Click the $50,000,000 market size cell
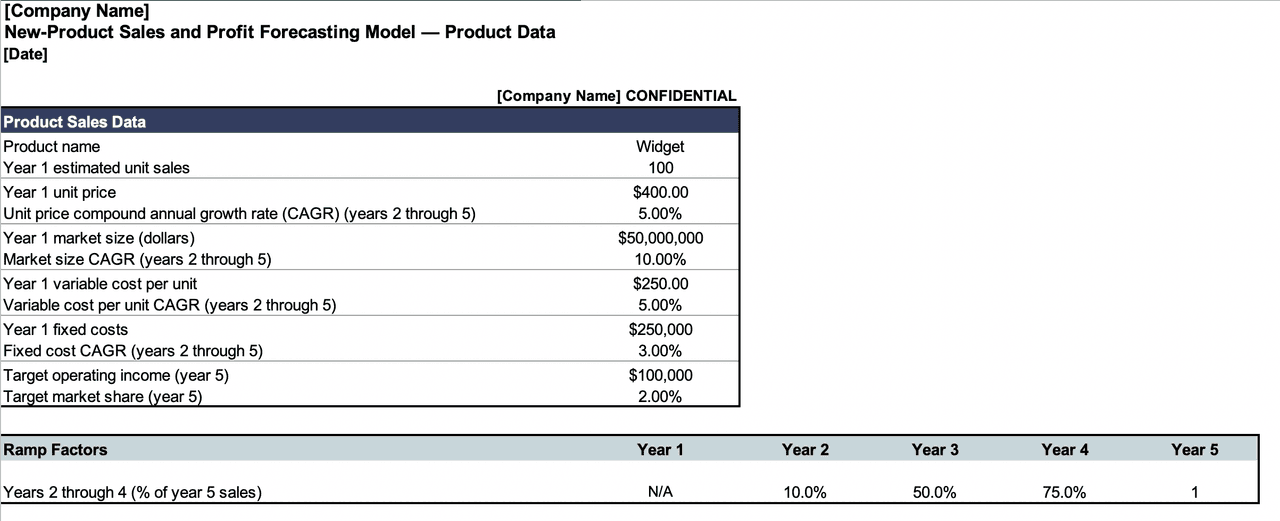The width and height of the screenshot is (1280, 521). (x=660, y=238)
